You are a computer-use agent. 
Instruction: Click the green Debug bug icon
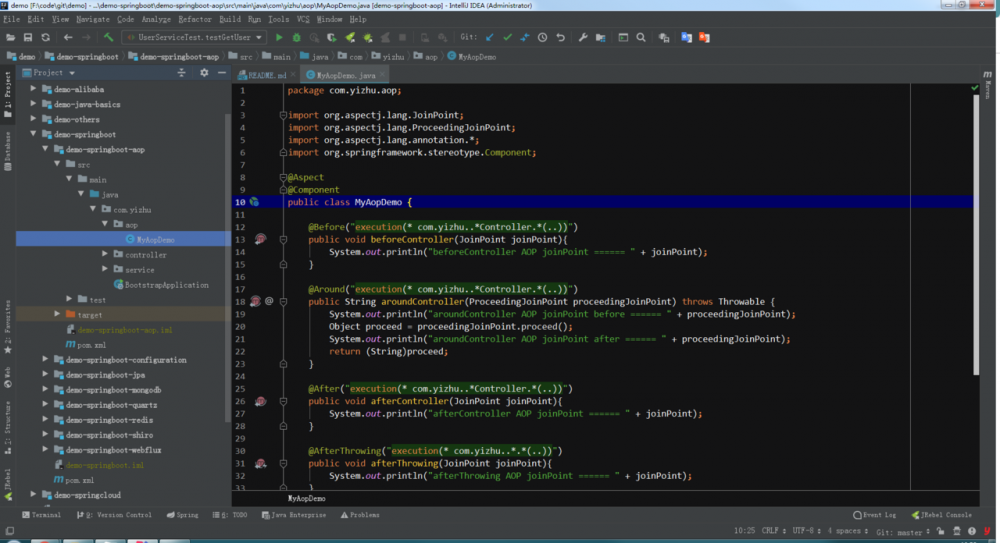(x=297, y=37)
